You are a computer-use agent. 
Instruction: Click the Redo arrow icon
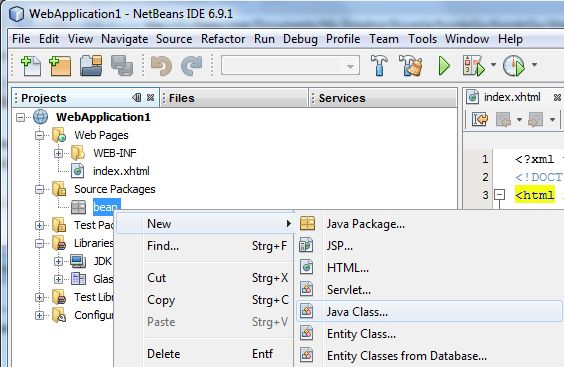click(191, 65)
